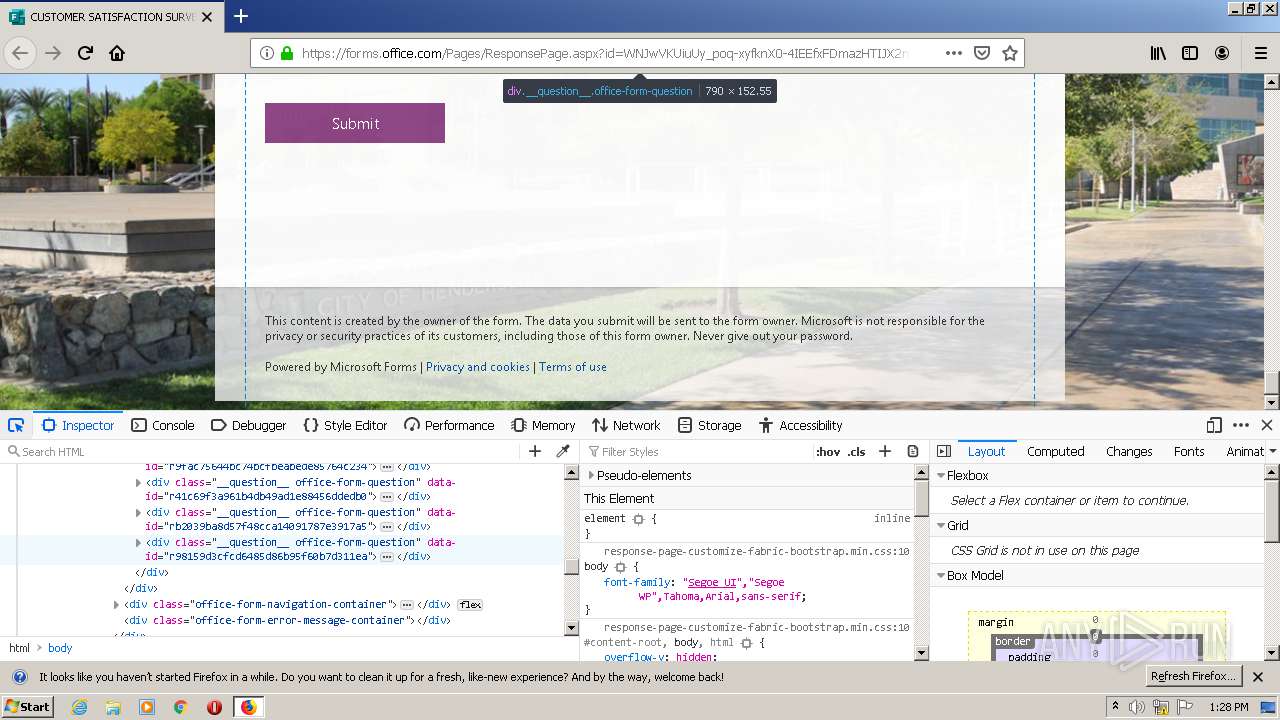Open page actions three-dot menu
Screen dimensions: 1280x720
(x=954, y=53)
